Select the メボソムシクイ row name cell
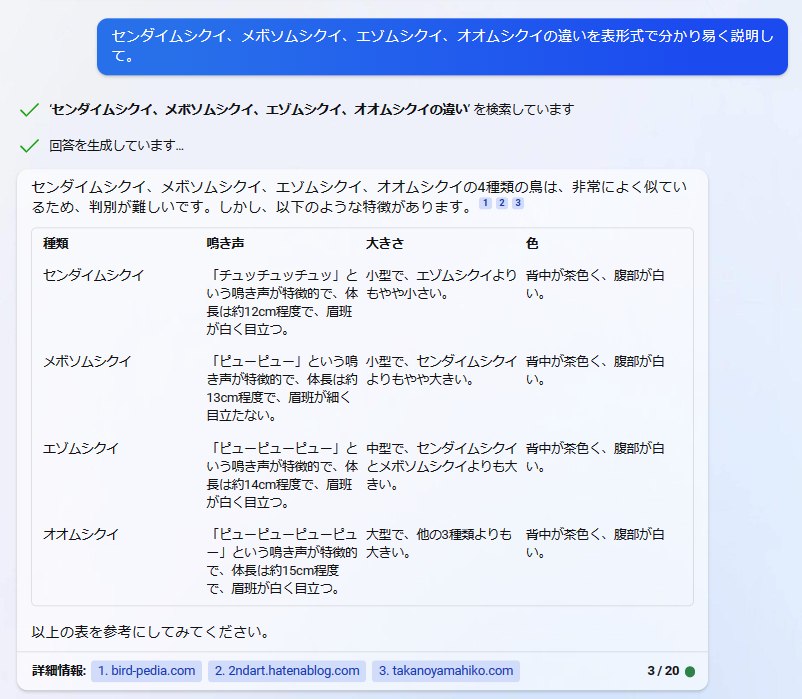This screenshot has height=699, width=802. pyautogui.click(x=87, y=362)
